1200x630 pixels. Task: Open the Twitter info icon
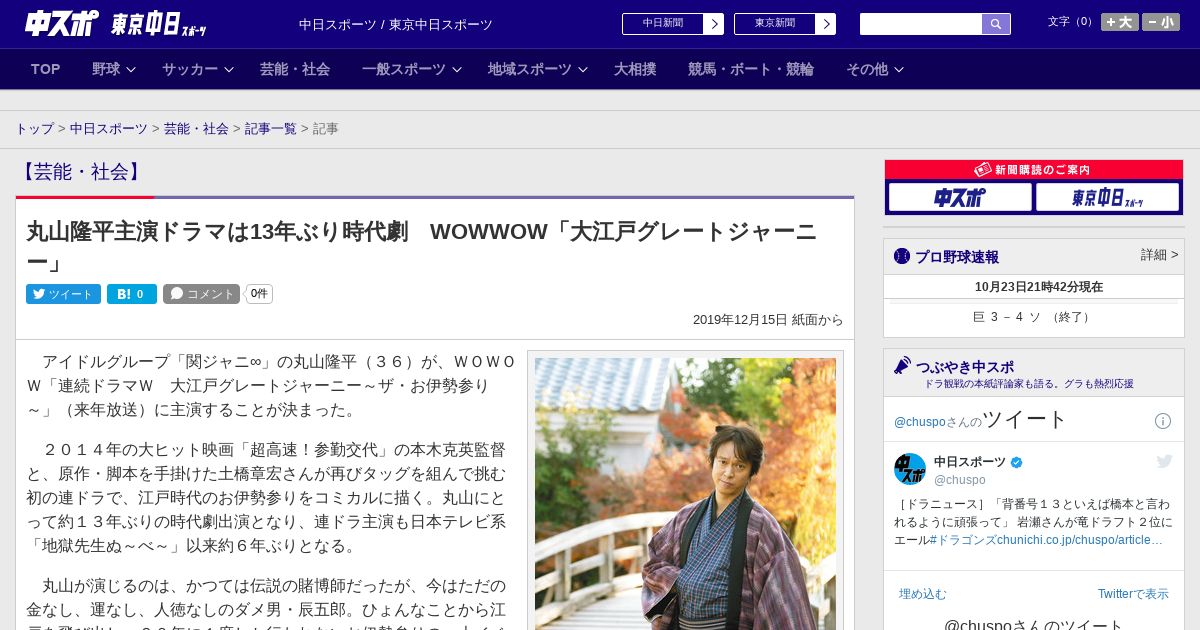pyautogui.click(x=1163, y=421)
